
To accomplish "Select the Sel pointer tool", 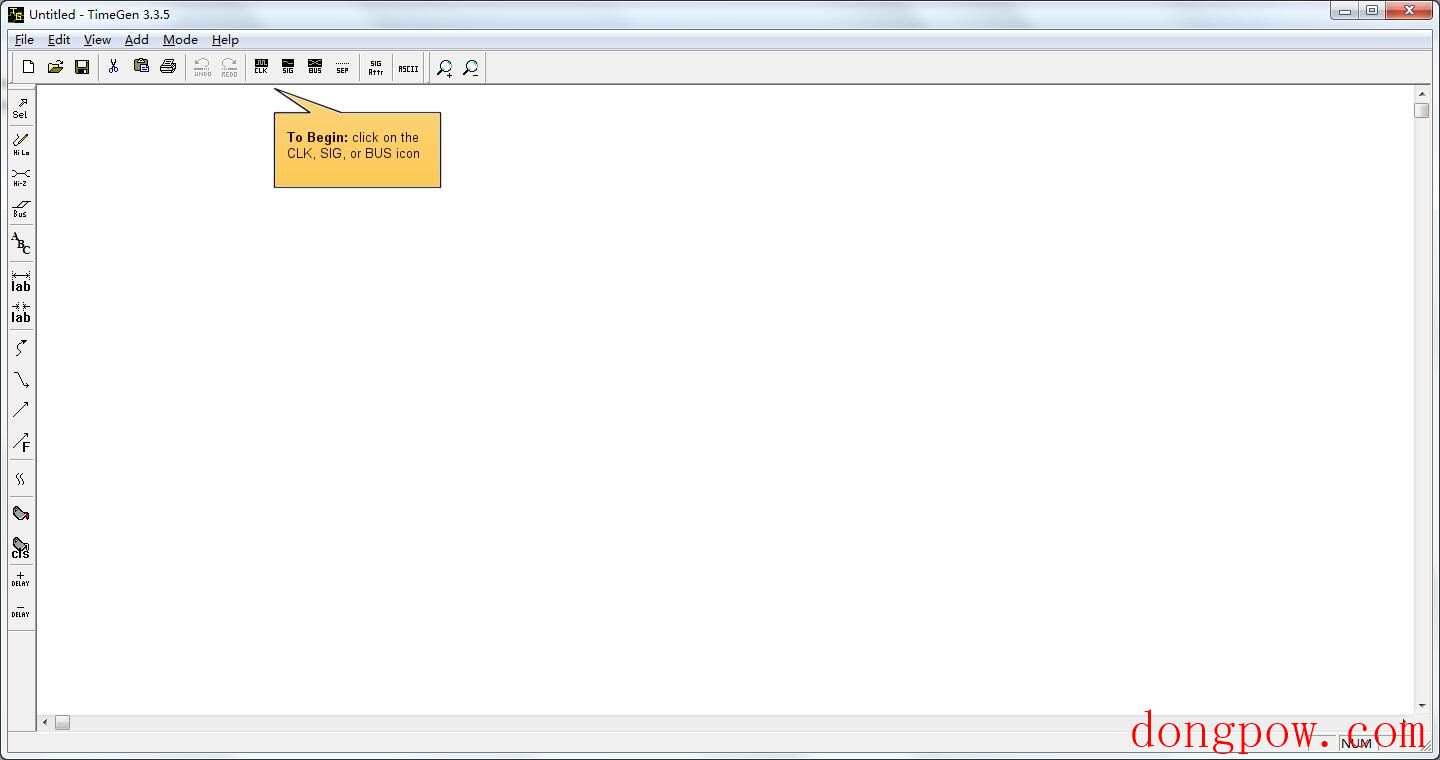I will pyautogui.click(x=20, y=108).
